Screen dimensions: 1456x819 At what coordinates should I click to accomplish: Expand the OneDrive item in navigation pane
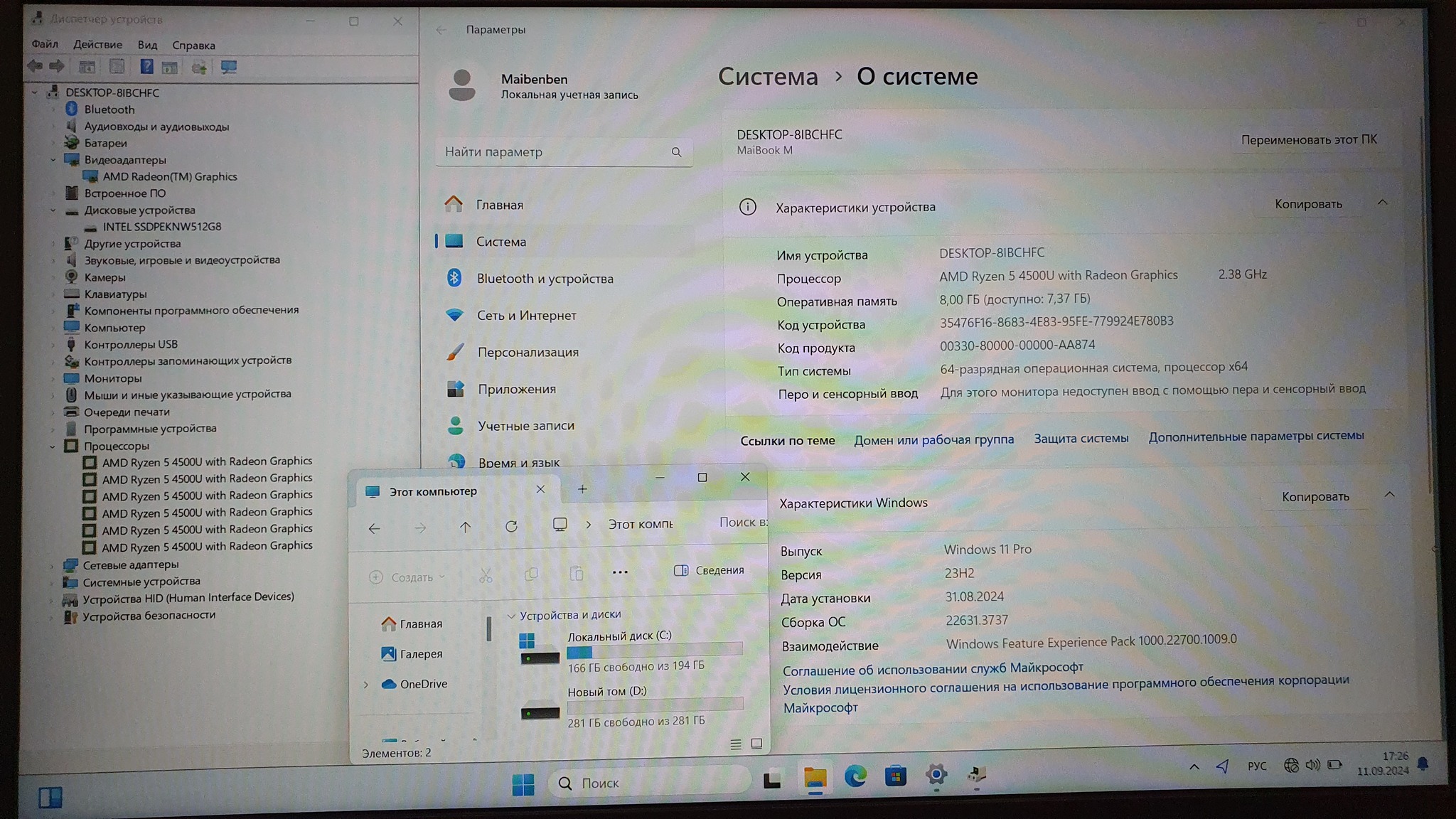pyautogui.click(x=366, y=685)
